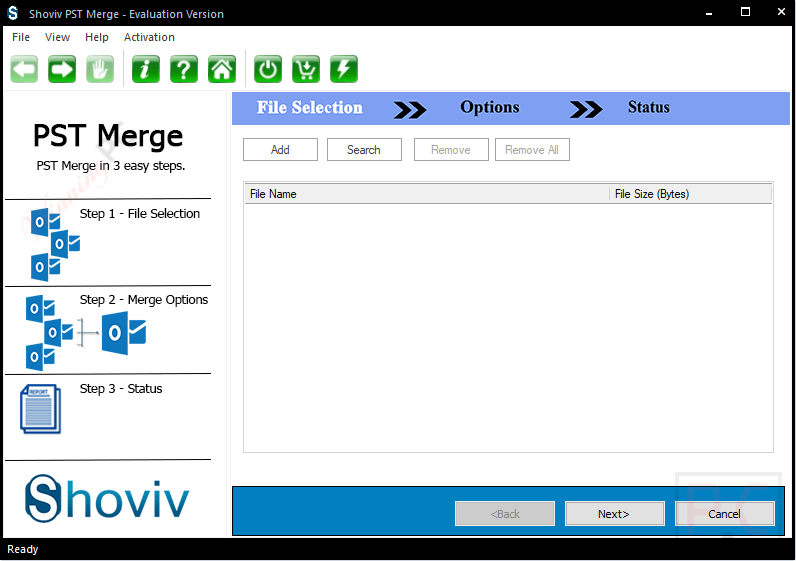Open the View menu
Image resolution: width=796 pixels, height=561 pixels.
(x=57, y=37)
